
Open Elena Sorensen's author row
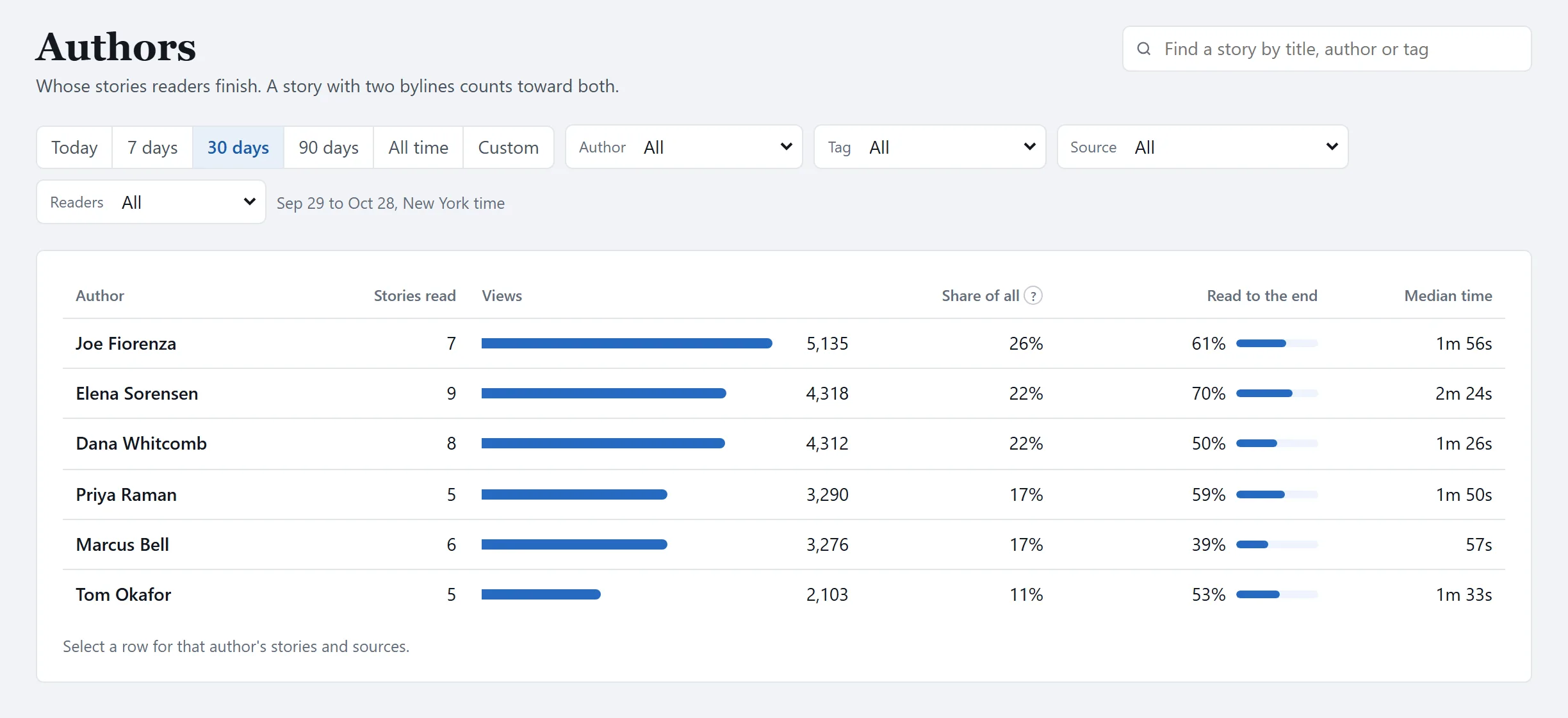[784, 394]
